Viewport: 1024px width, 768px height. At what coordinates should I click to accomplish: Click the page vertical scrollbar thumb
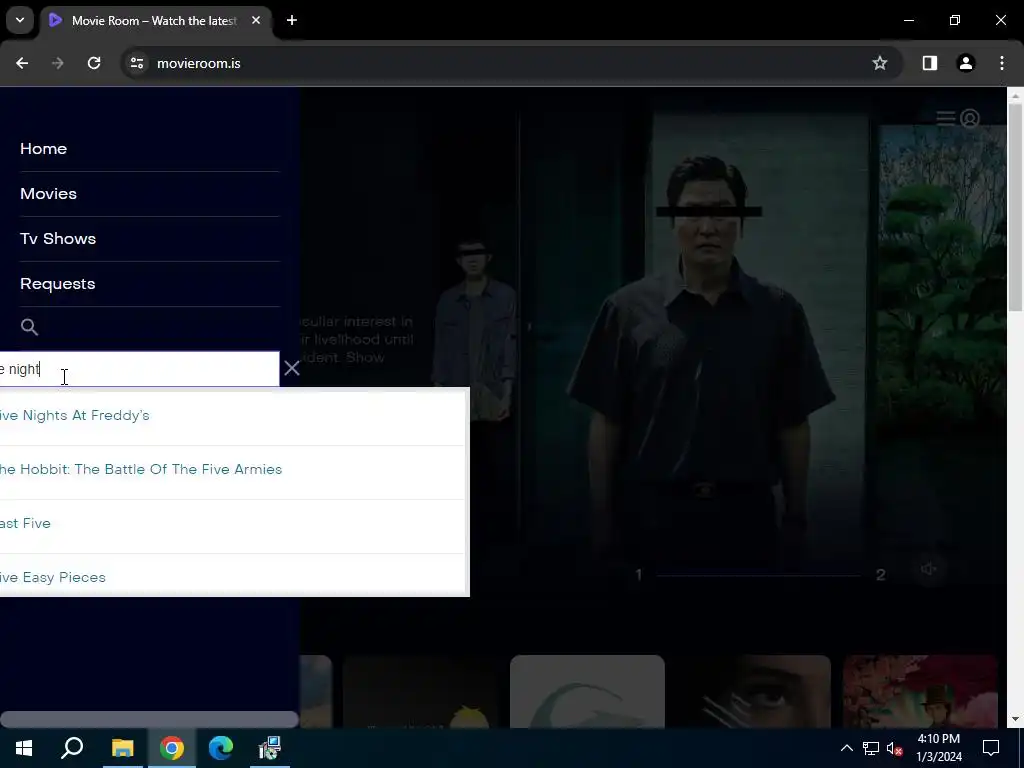click(x=1015, y=208)
